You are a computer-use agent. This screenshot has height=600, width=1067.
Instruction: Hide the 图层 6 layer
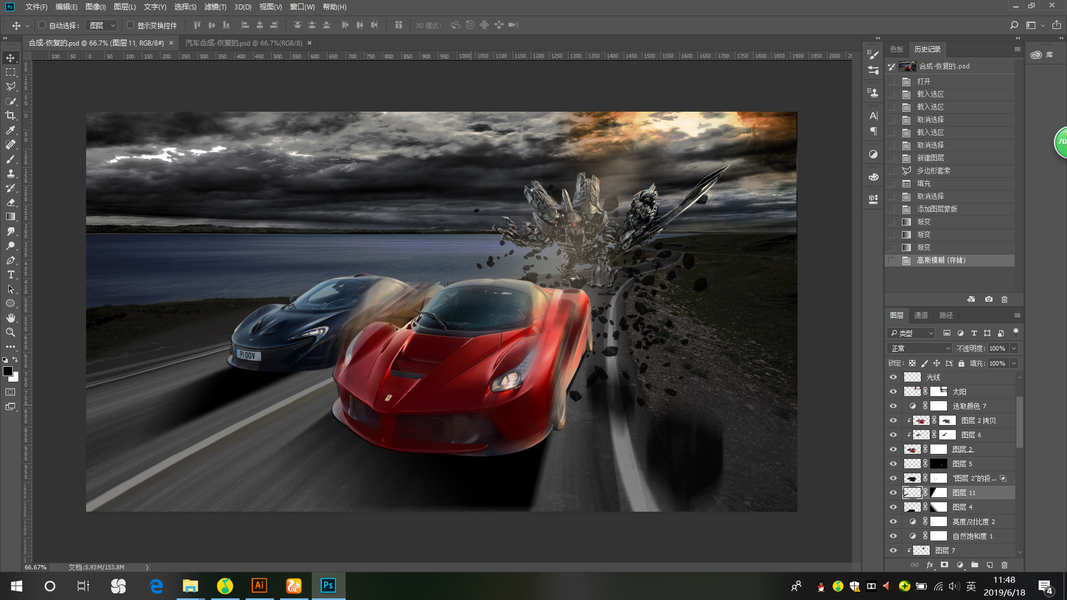[x=893, y=435]
